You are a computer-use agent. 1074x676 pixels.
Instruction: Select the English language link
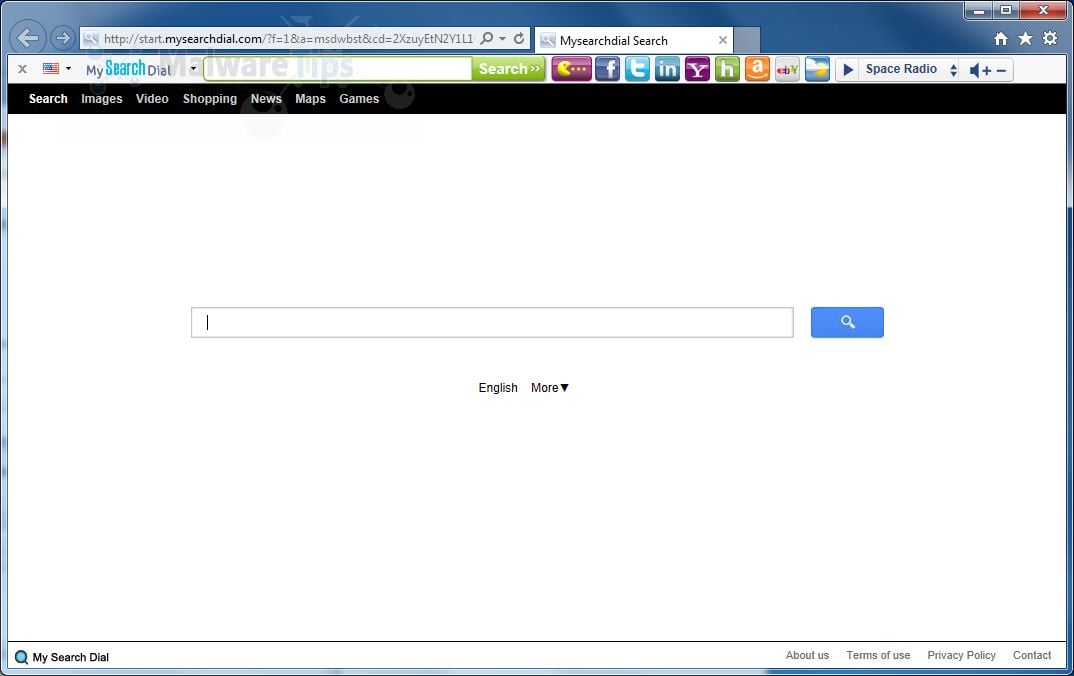point(498,388)
